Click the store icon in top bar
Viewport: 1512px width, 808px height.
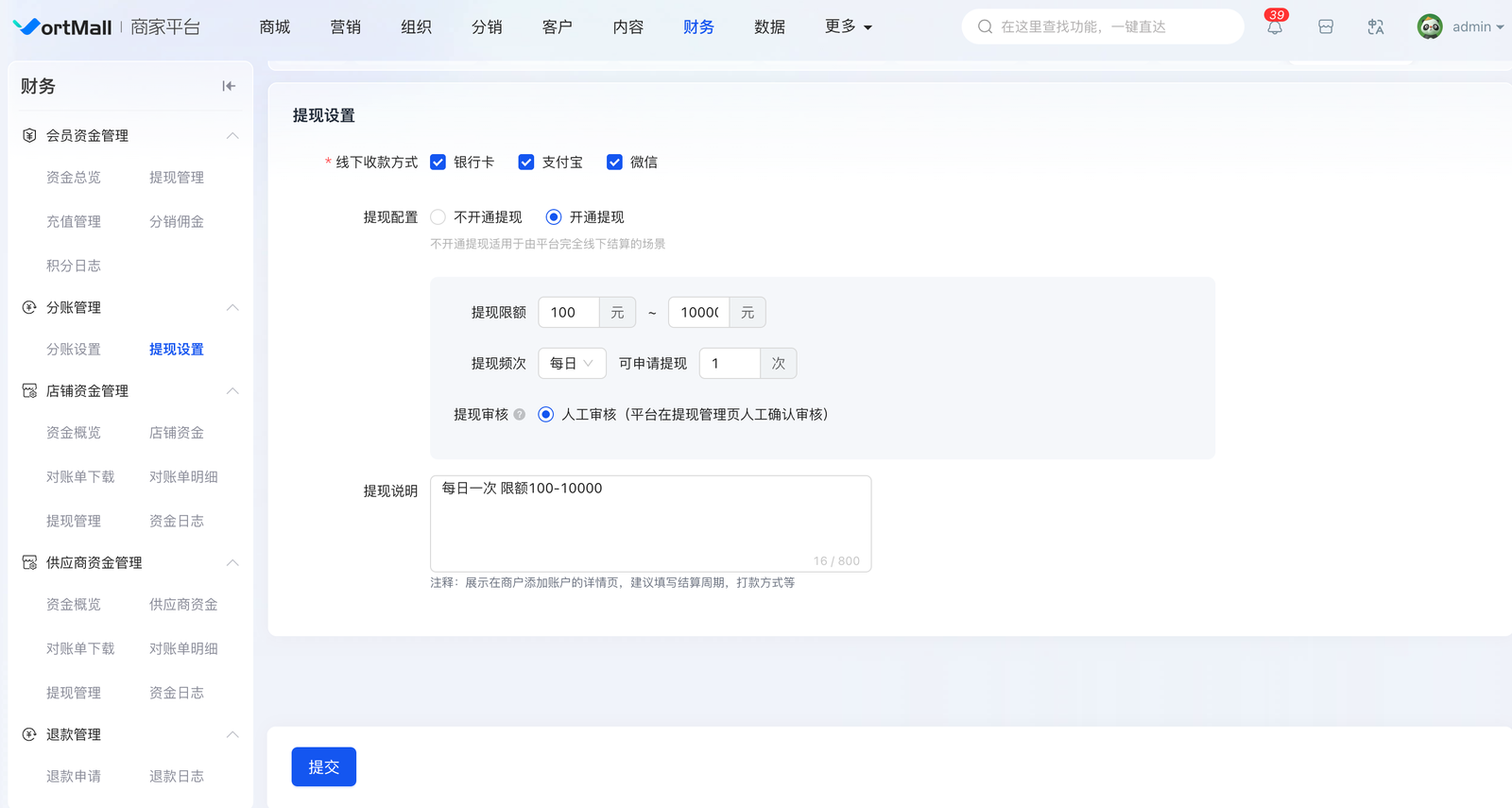coord(1326,27)
